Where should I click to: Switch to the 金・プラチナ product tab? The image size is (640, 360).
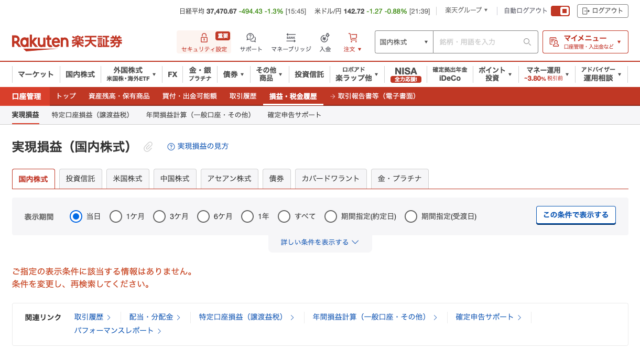pyautogui.click(x=400, y=179)
